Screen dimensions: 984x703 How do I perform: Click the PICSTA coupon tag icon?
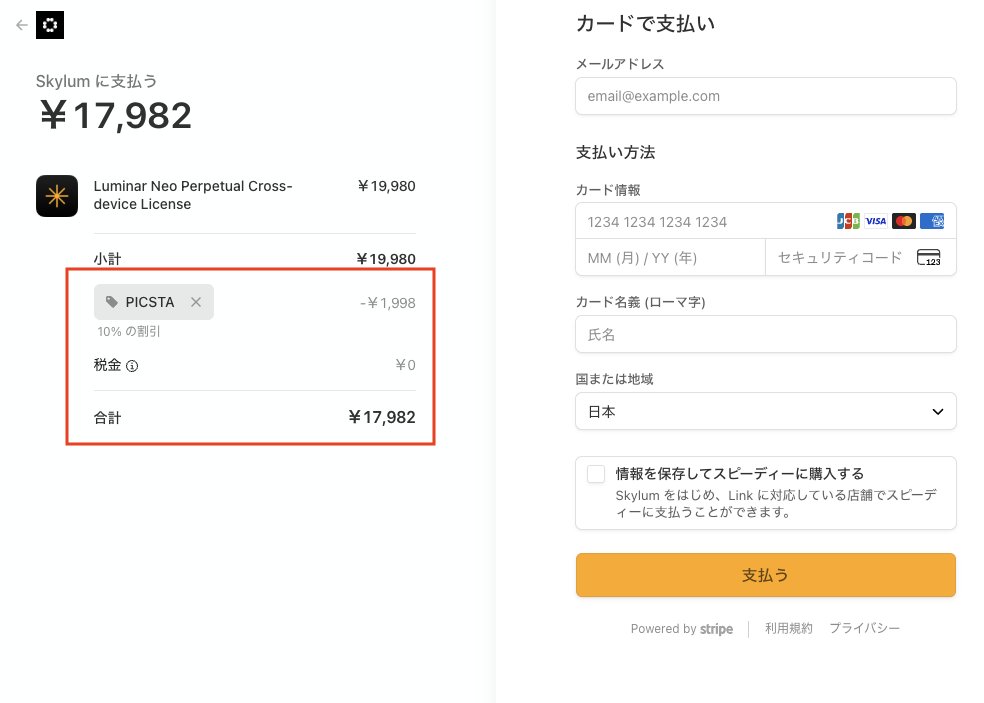coord(112,302)
